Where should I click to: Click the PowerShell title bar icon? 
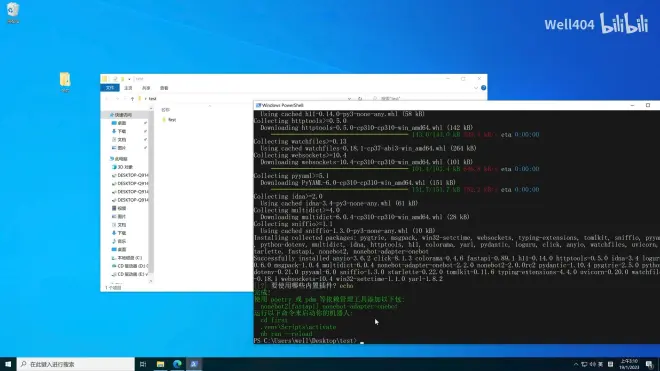pos(258,105)
